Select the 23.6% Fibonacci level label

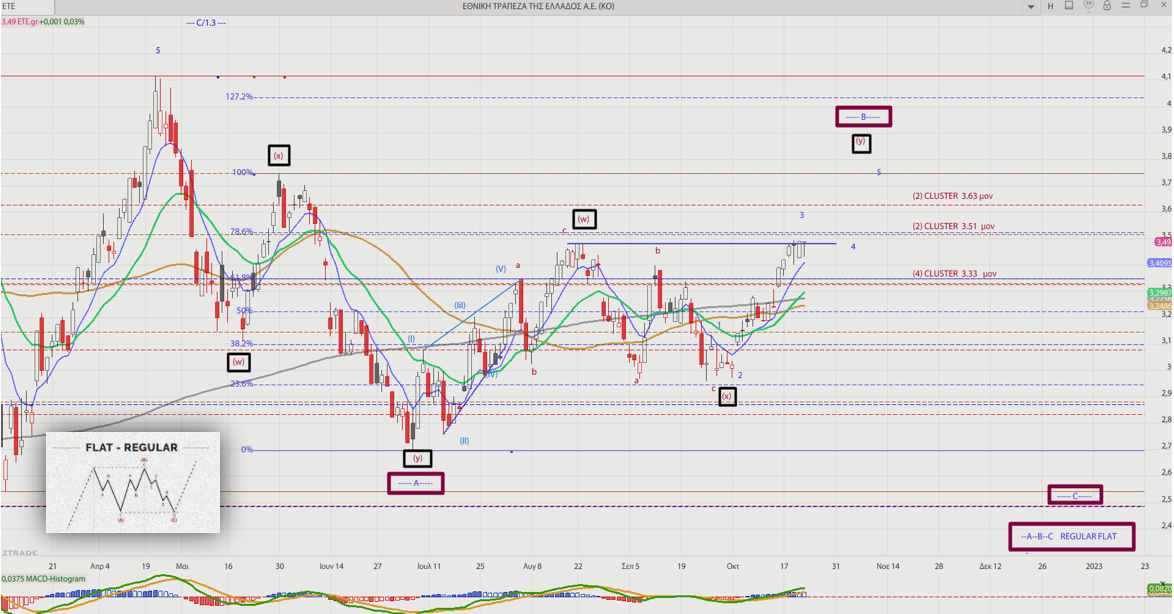(242, 383)
